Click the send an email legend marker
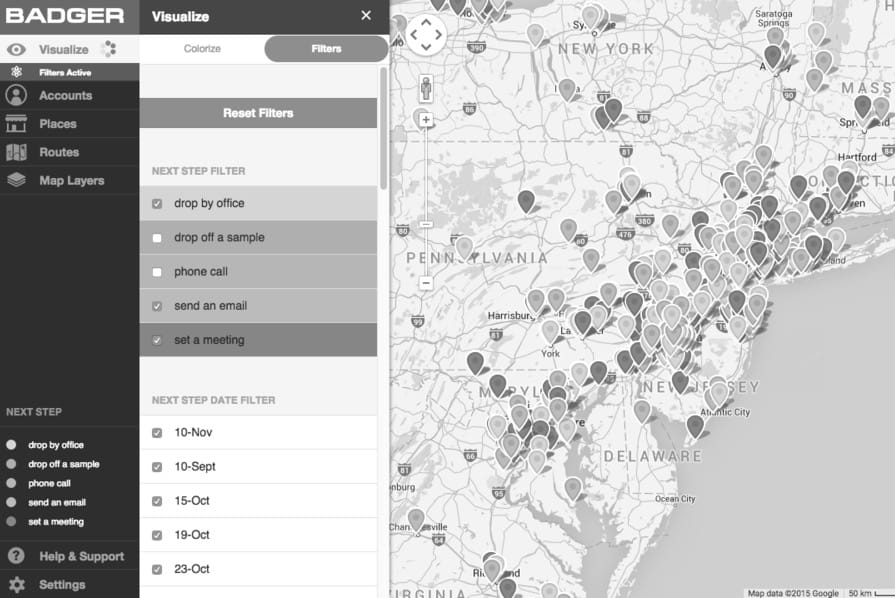The width and height of the screenshot is (895, 598). (x=10, y=502)
